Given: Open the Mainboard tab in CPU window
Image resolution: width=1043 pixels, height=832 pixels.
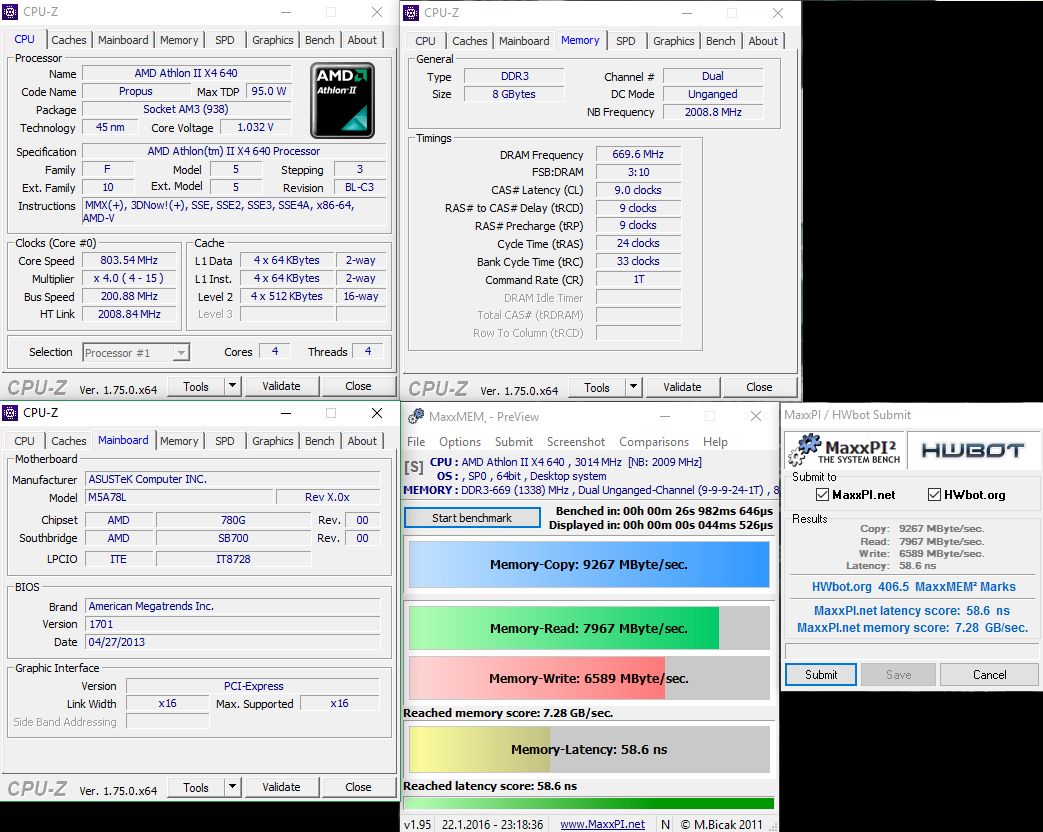Looking at the screenshot, I should pyautogui.click(x=123, y=40).
